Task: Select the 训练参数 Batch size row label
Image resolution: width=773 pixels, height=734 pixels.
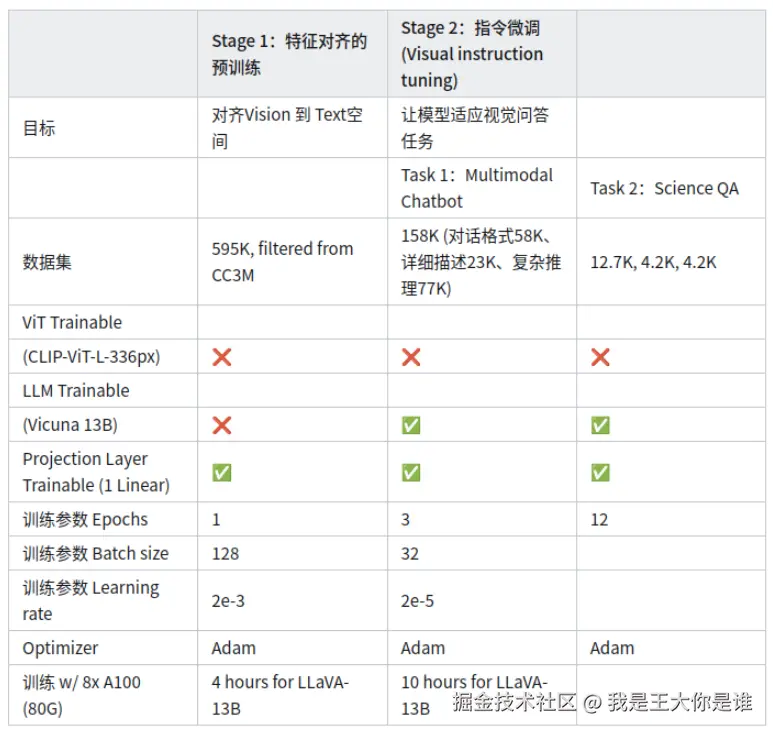Action: point(96,554)
